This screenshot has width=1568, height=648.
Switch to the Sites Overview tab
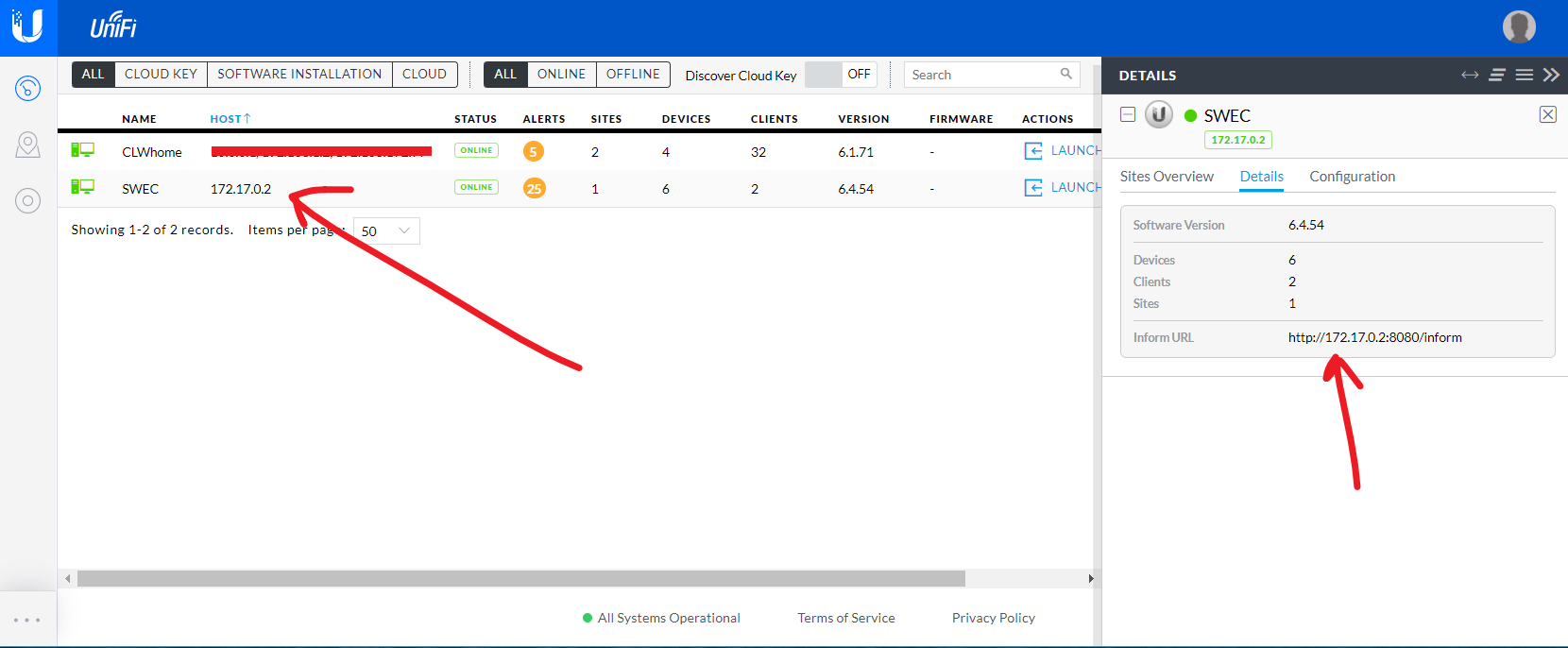(1167, 177)
